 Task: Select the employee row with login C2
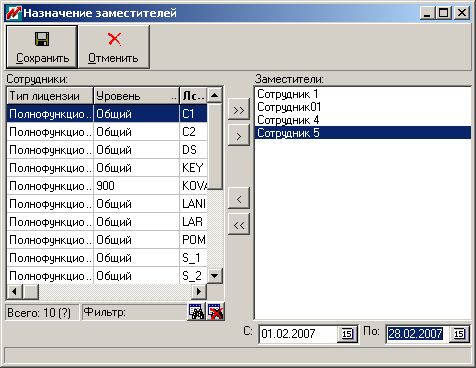107,132
